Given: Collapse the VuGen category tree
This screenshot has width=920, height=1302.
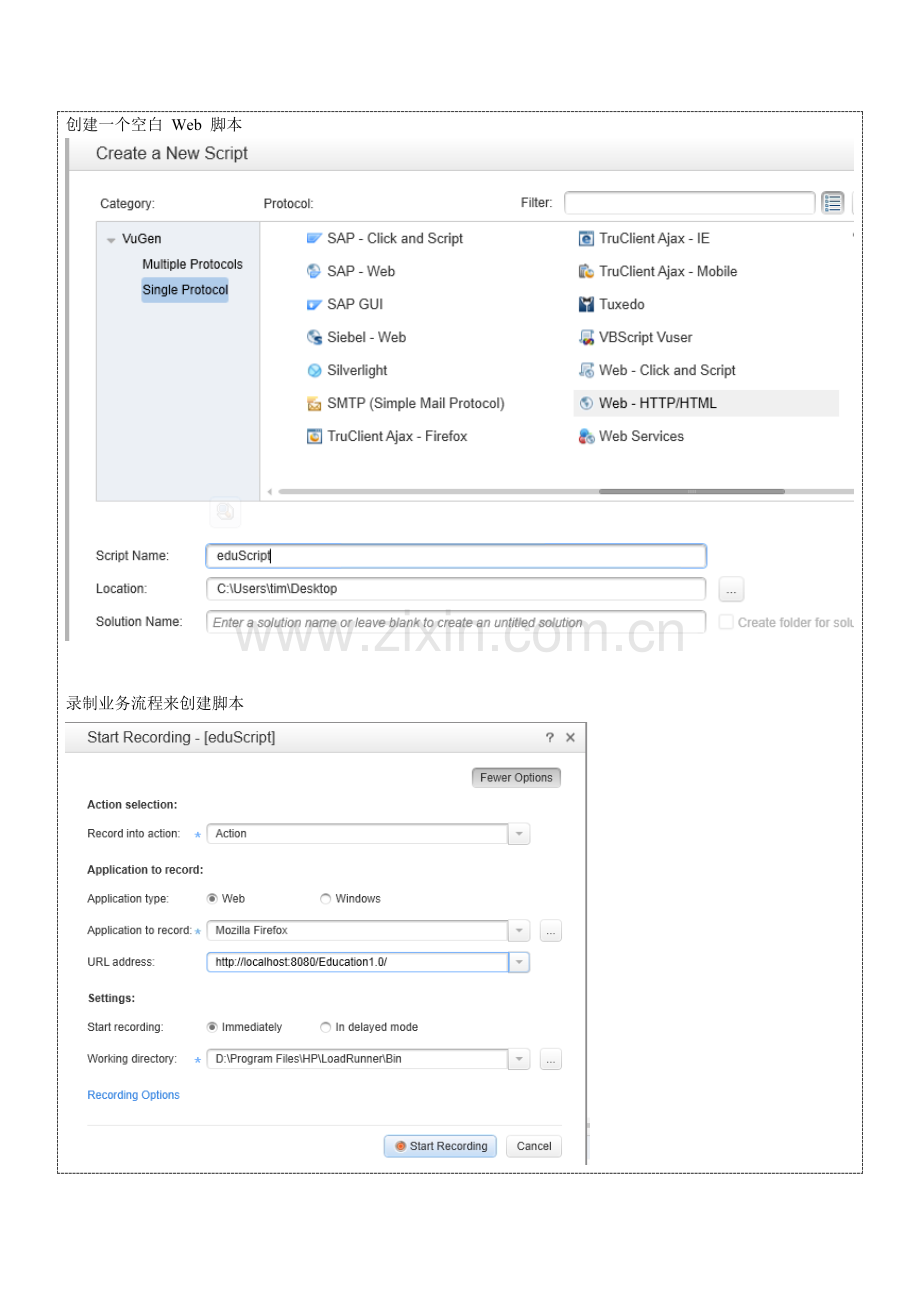Looking at the screenshot, I should [111, 238].
